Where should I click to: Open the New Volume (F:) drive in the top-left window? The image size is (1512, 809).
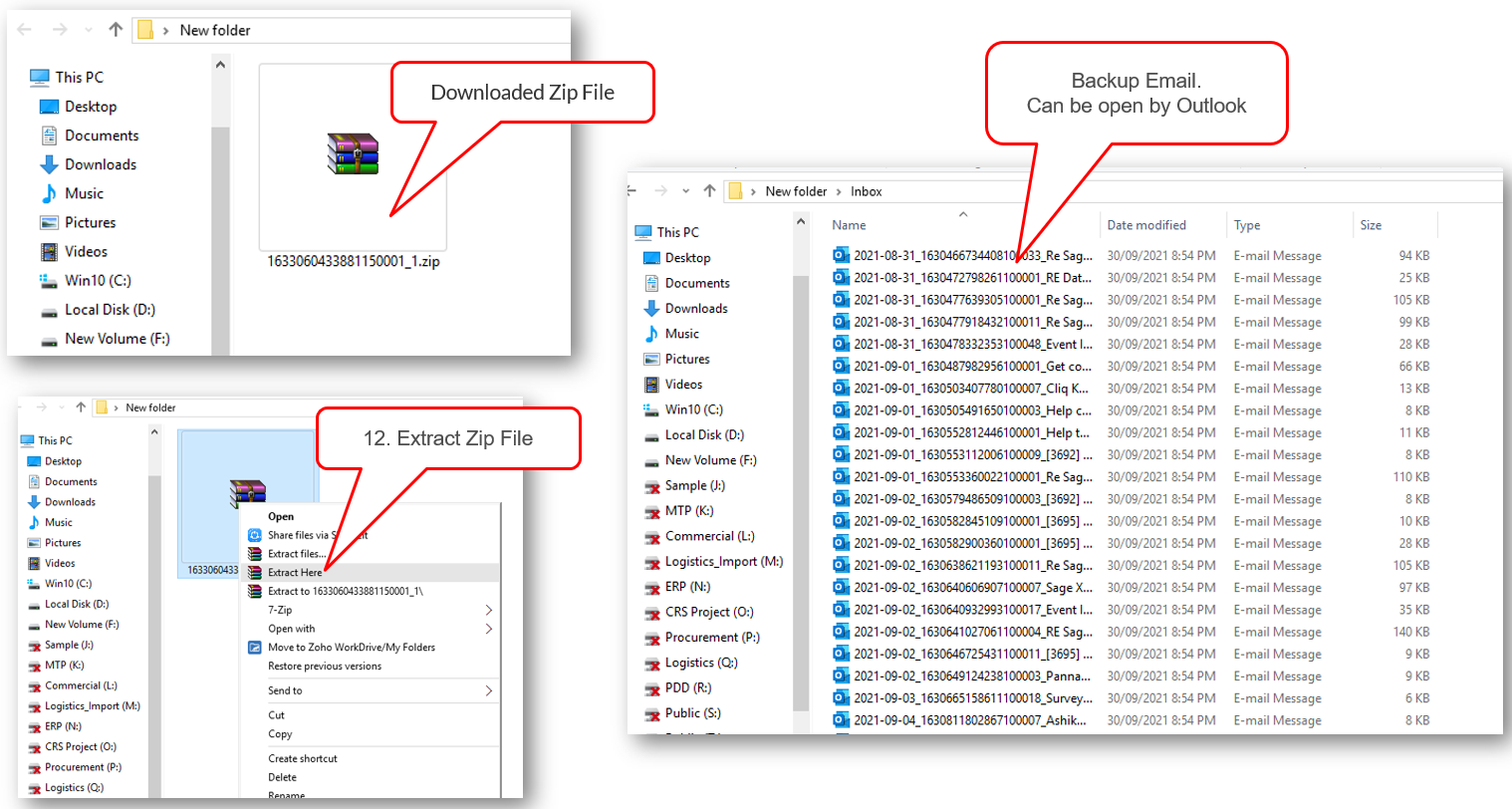click(117, 339)
